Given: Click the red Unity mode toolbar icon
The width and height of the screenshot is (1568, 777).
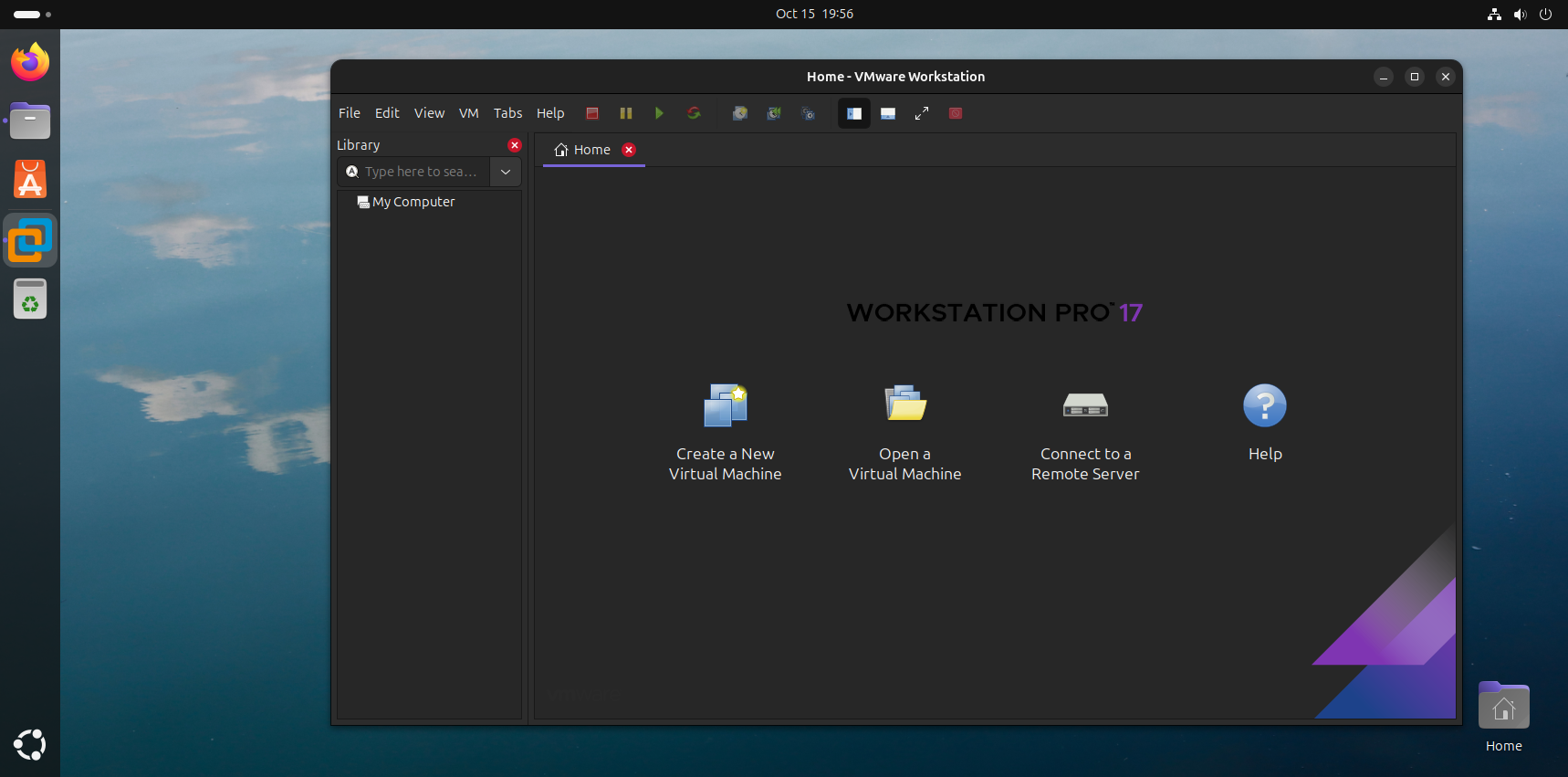Looking at the screenshot, I should [x=956, y=113].
